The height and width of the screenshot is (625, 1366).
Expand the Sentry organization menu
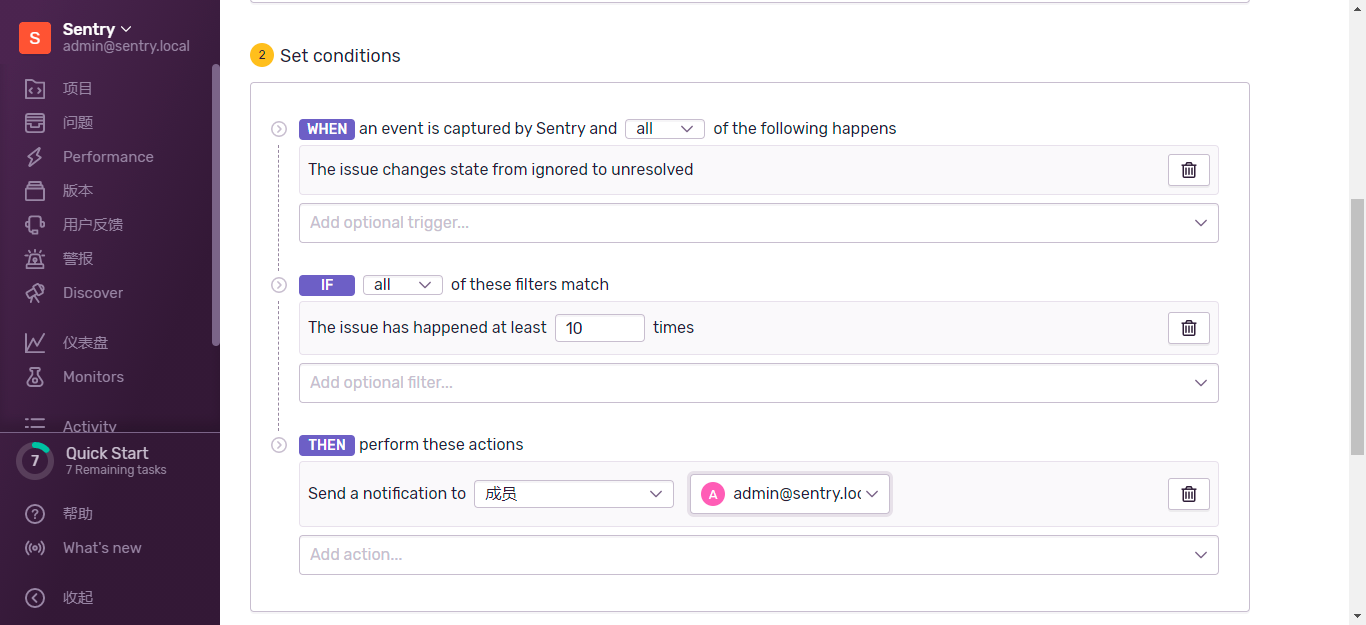click(97, 29)
